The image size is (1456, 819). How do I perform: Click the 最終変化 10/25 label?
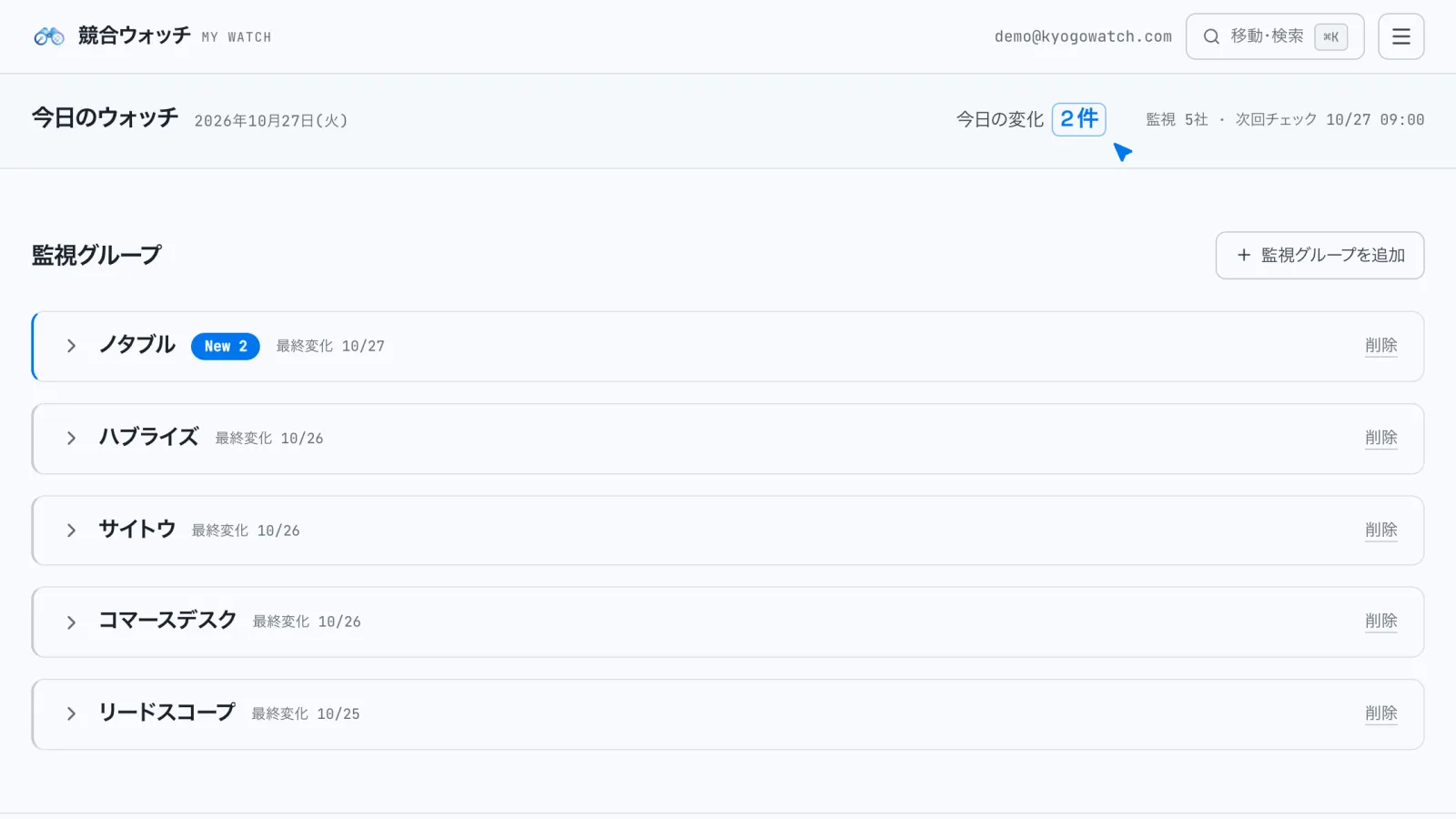[x=306, y=714]
